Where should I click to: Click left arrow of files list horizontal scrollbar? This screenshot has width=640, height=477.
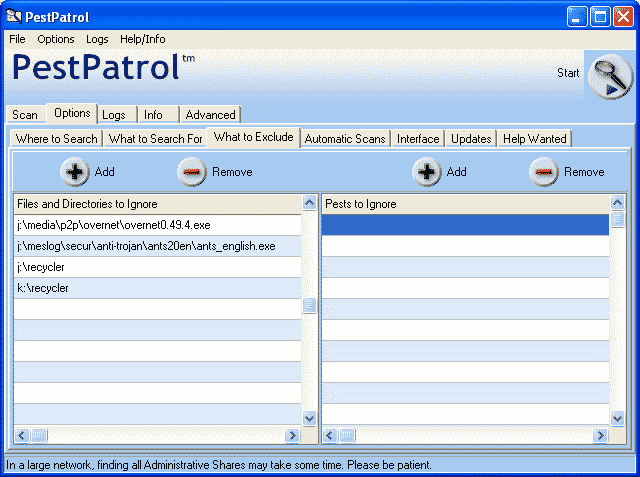22,435
